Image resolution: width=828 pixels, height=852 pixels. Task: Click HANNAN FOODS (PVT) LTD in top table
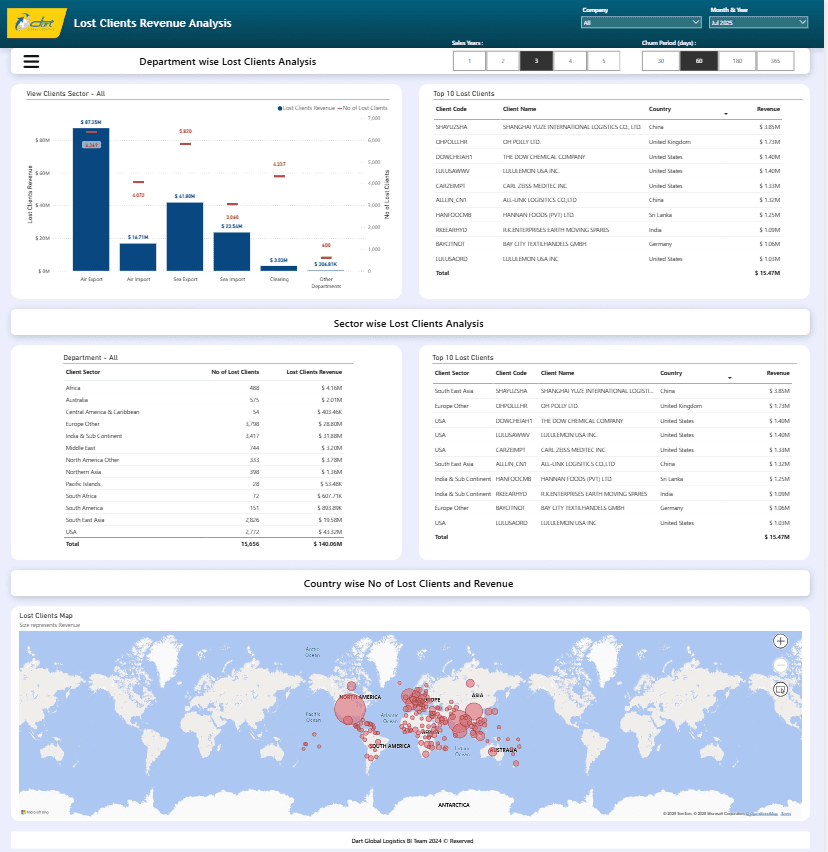click(538, 215)
